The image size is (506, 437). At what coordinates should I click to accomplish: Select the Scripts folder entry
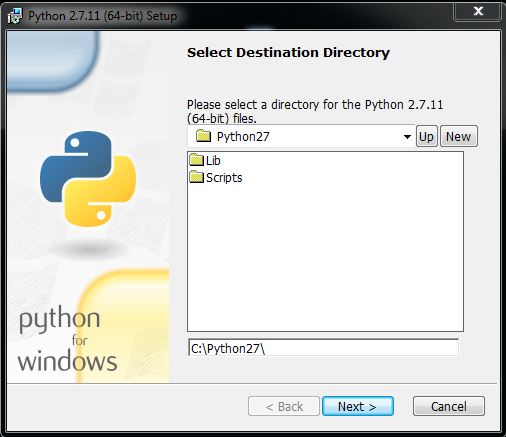pos(216,177)
